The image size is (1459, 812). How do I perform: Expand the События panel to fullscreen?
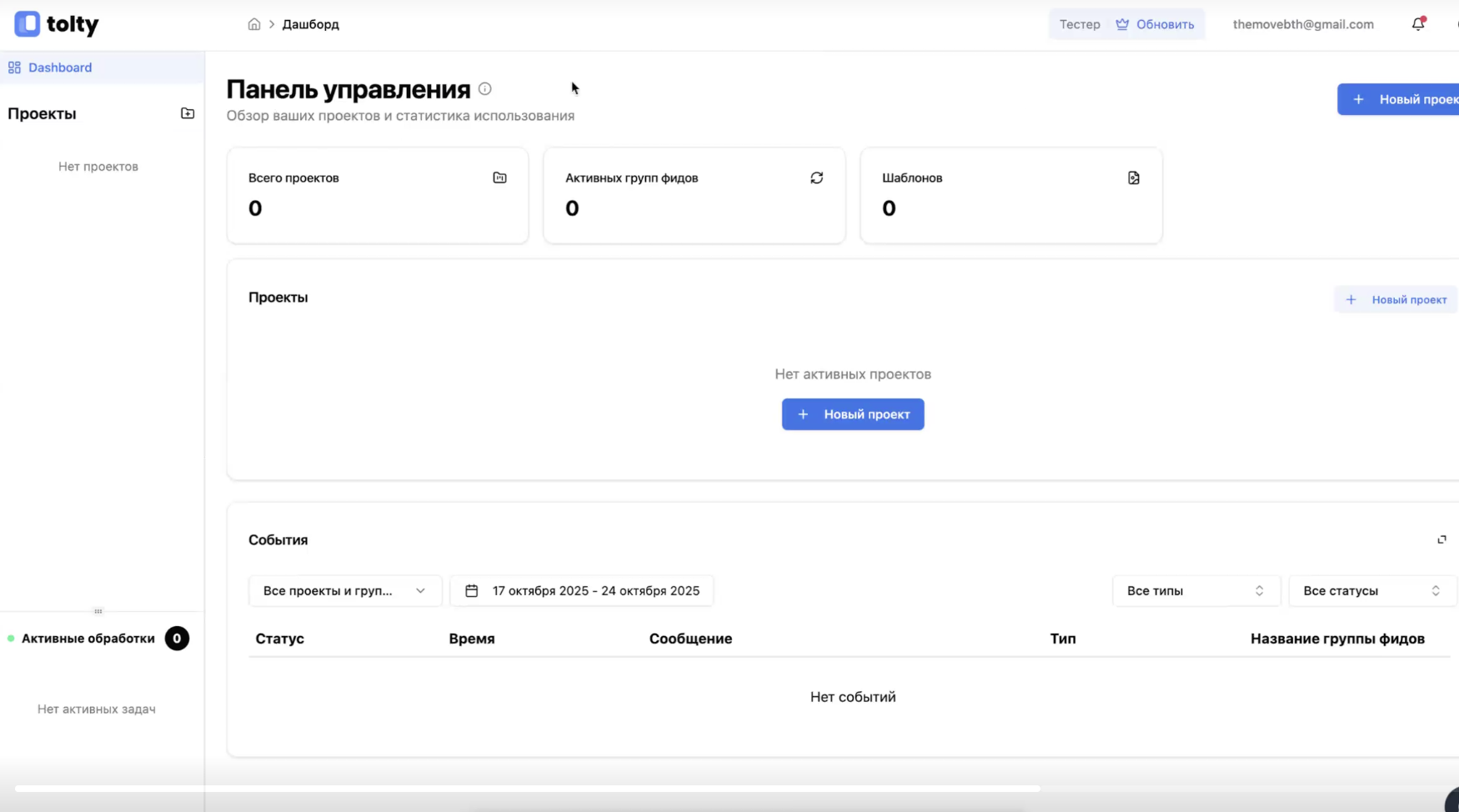tap(1441, 539)
